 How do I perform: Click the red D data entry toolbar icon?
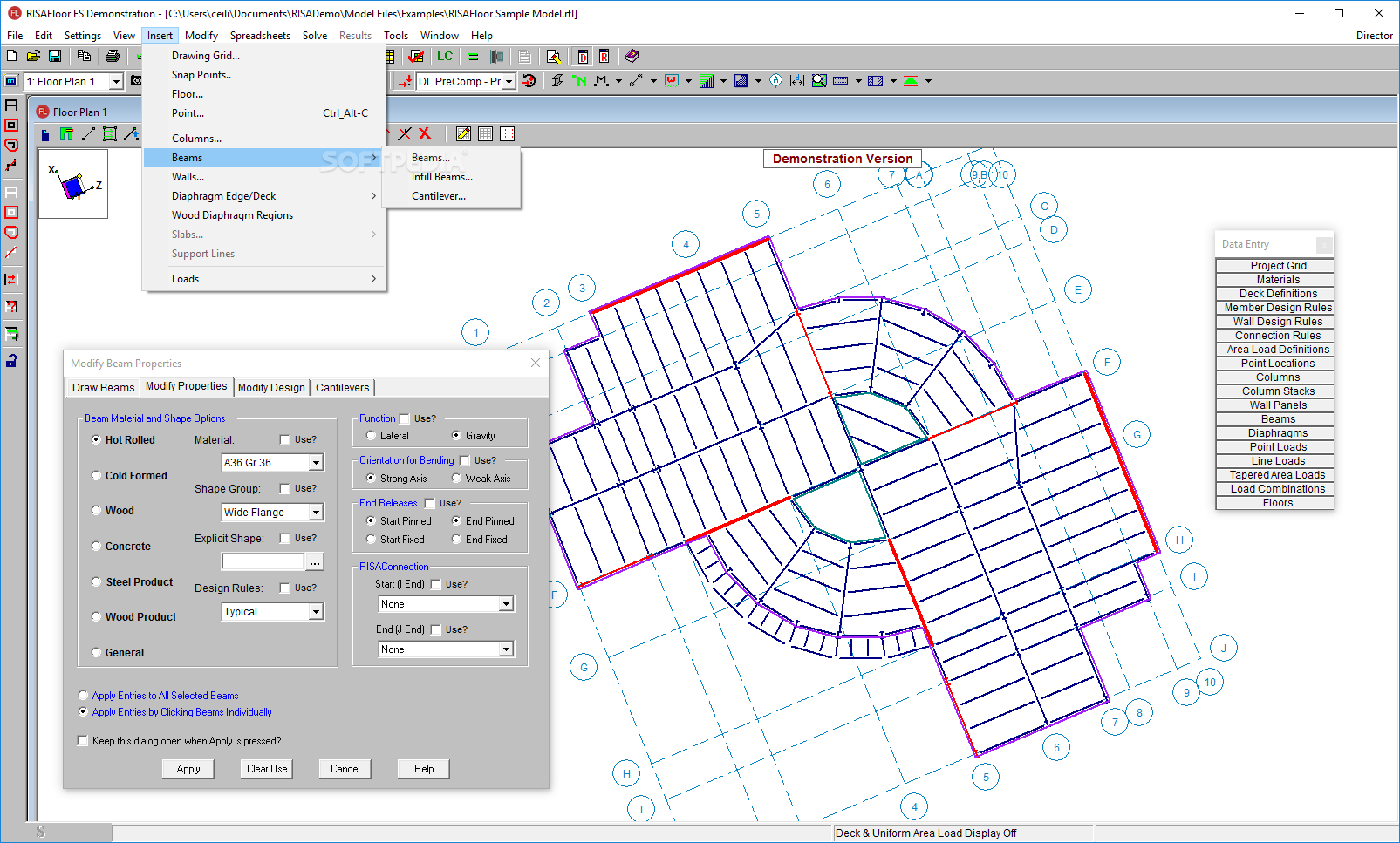tap(583, 57)
